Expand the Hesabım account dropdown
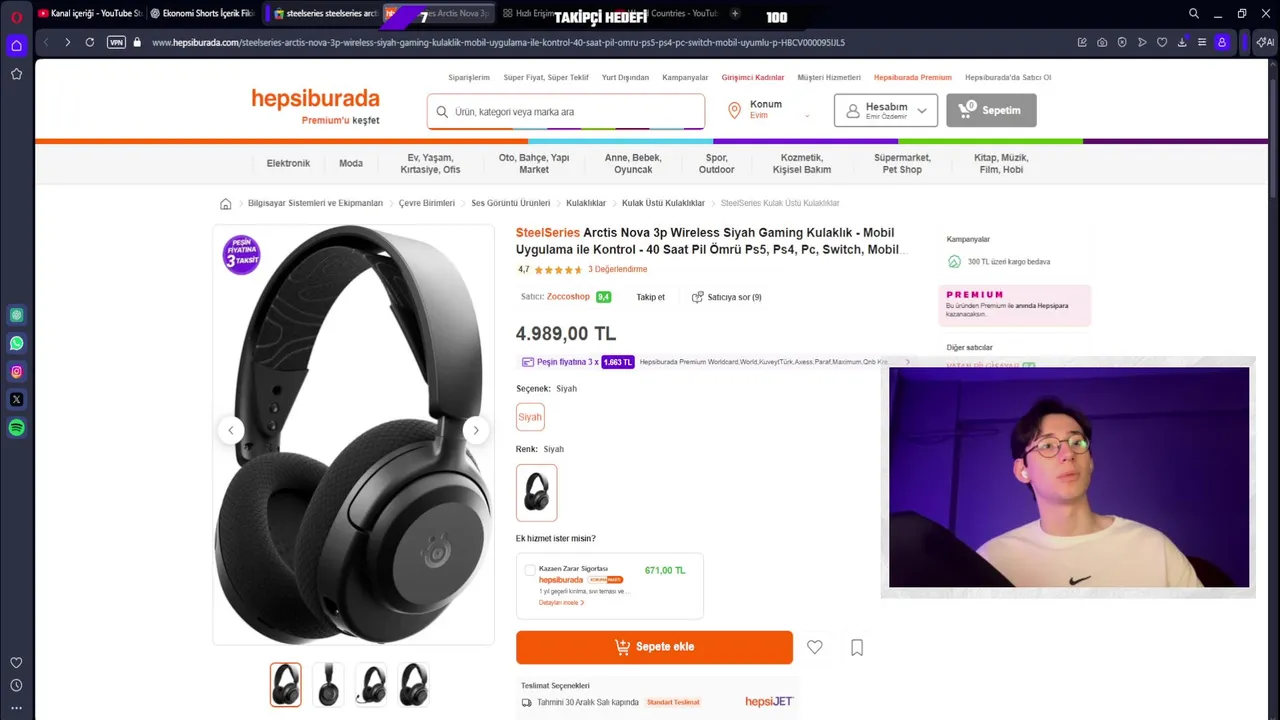 tap(886, 110)
